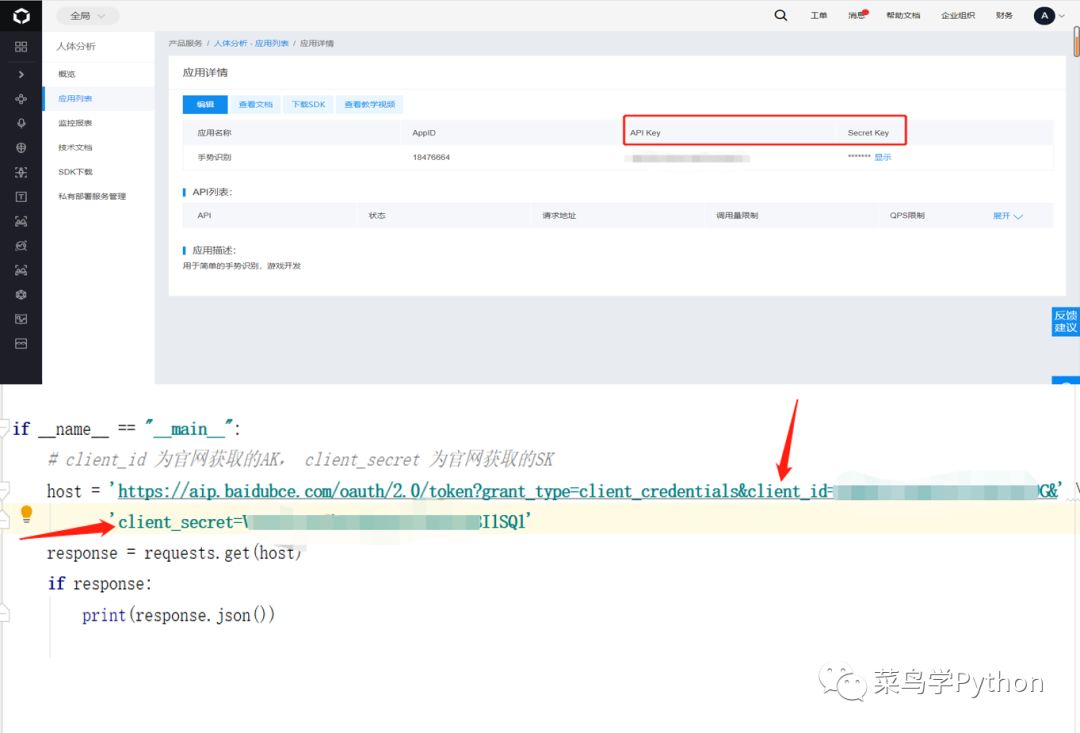This screenshot has width=1080, height=733.
Task: Click the 调用量限制 column header
Action: coord(737,216)
